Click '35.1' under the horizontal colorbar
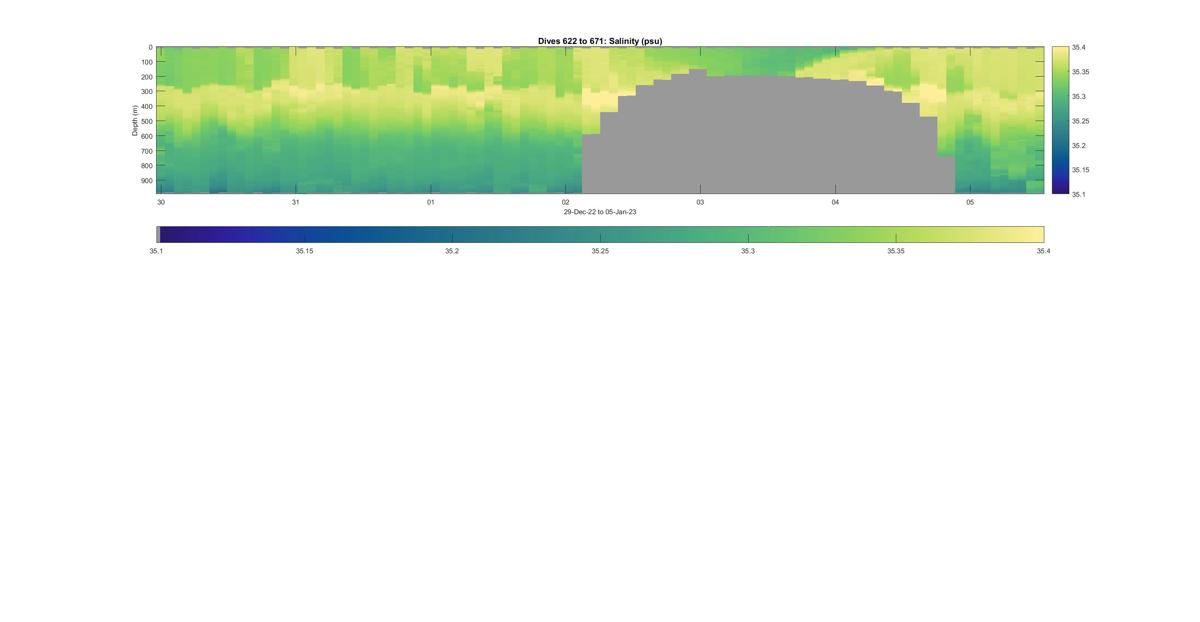1200x622 pixels. click(x=156, y=251)
